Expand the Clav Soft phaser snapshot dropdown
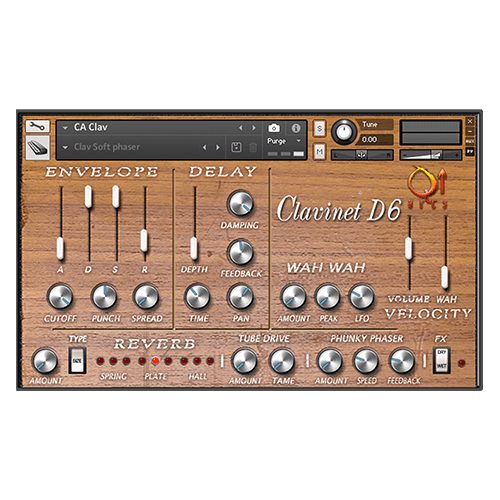Viewport: 500px width, 500px height. (x=65, y=147)
